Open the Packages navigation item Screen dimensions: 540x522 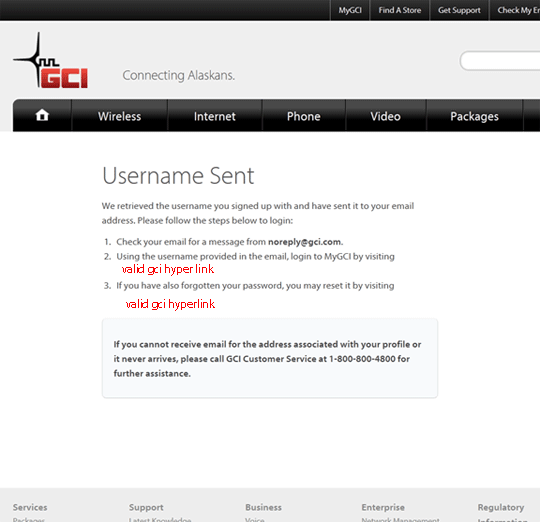click(x=474, y=116)
